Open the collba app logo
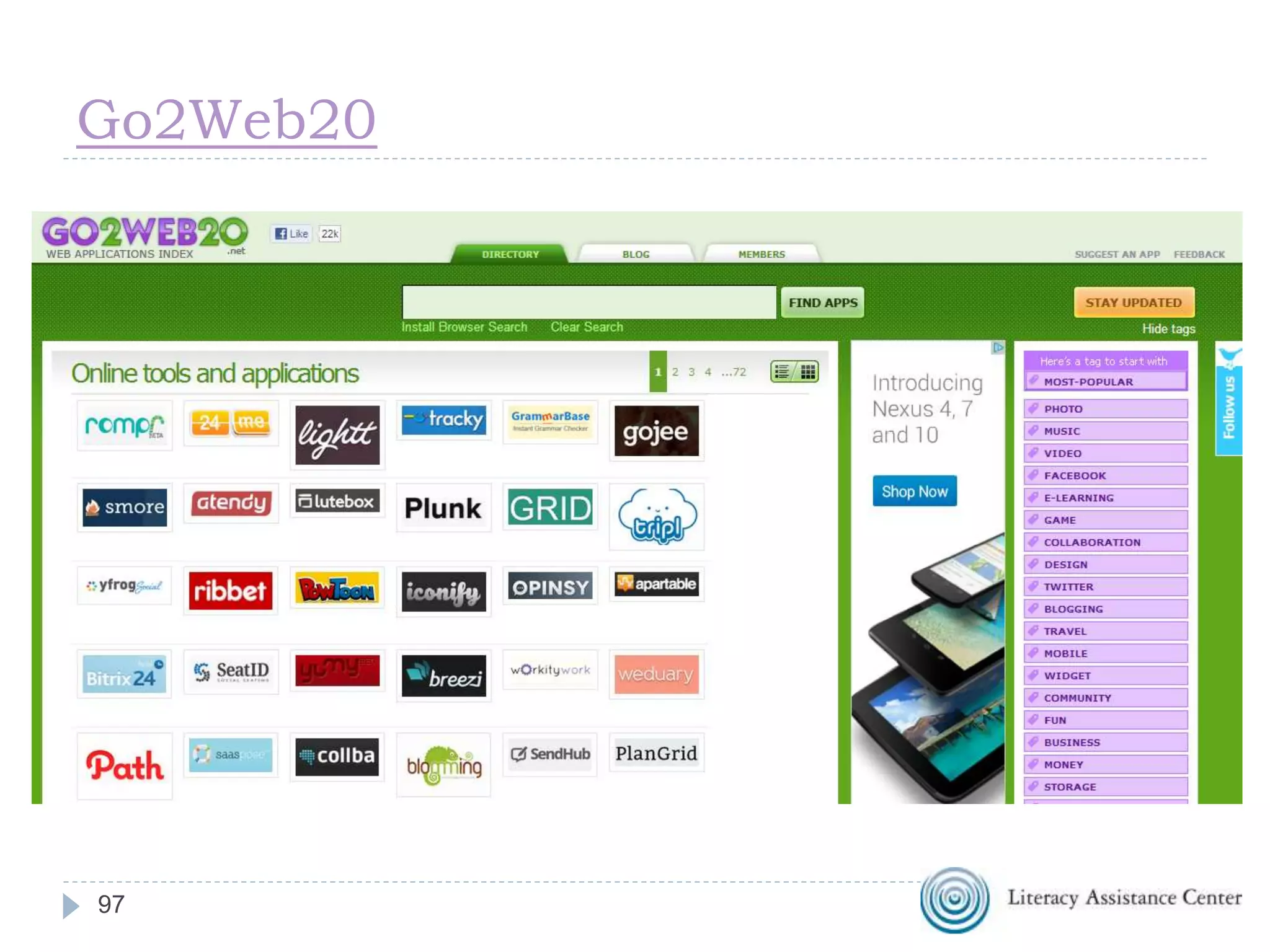The height and width of the screenshot is (952, 1270). click(337, 756)
